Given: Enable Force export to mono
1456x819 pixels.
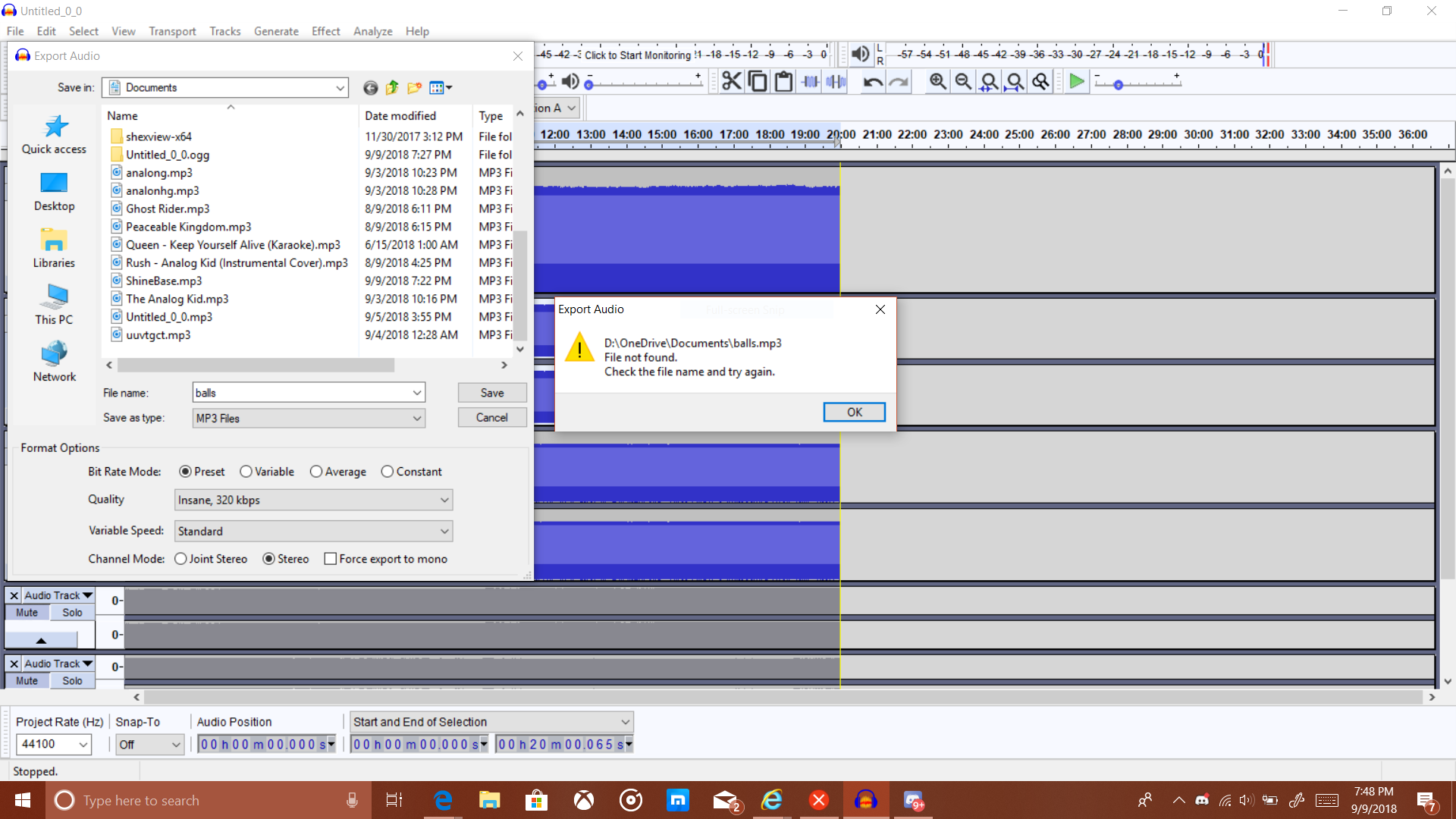Looking at the screenshot, I should click(330, 558).
